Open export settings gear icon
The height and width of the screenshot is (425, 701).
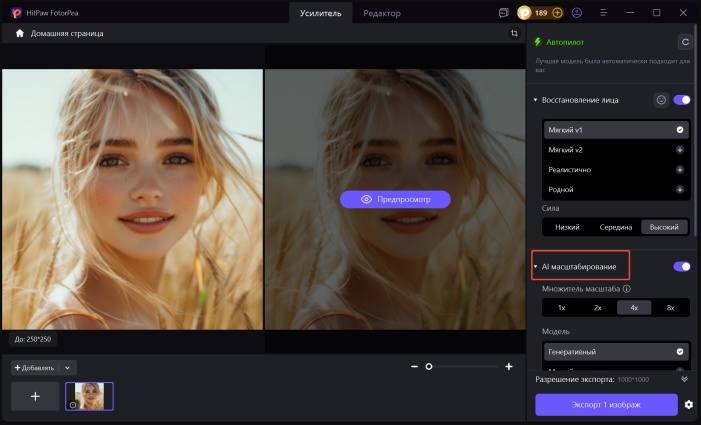pyautogui.click(x=688, y=404)
